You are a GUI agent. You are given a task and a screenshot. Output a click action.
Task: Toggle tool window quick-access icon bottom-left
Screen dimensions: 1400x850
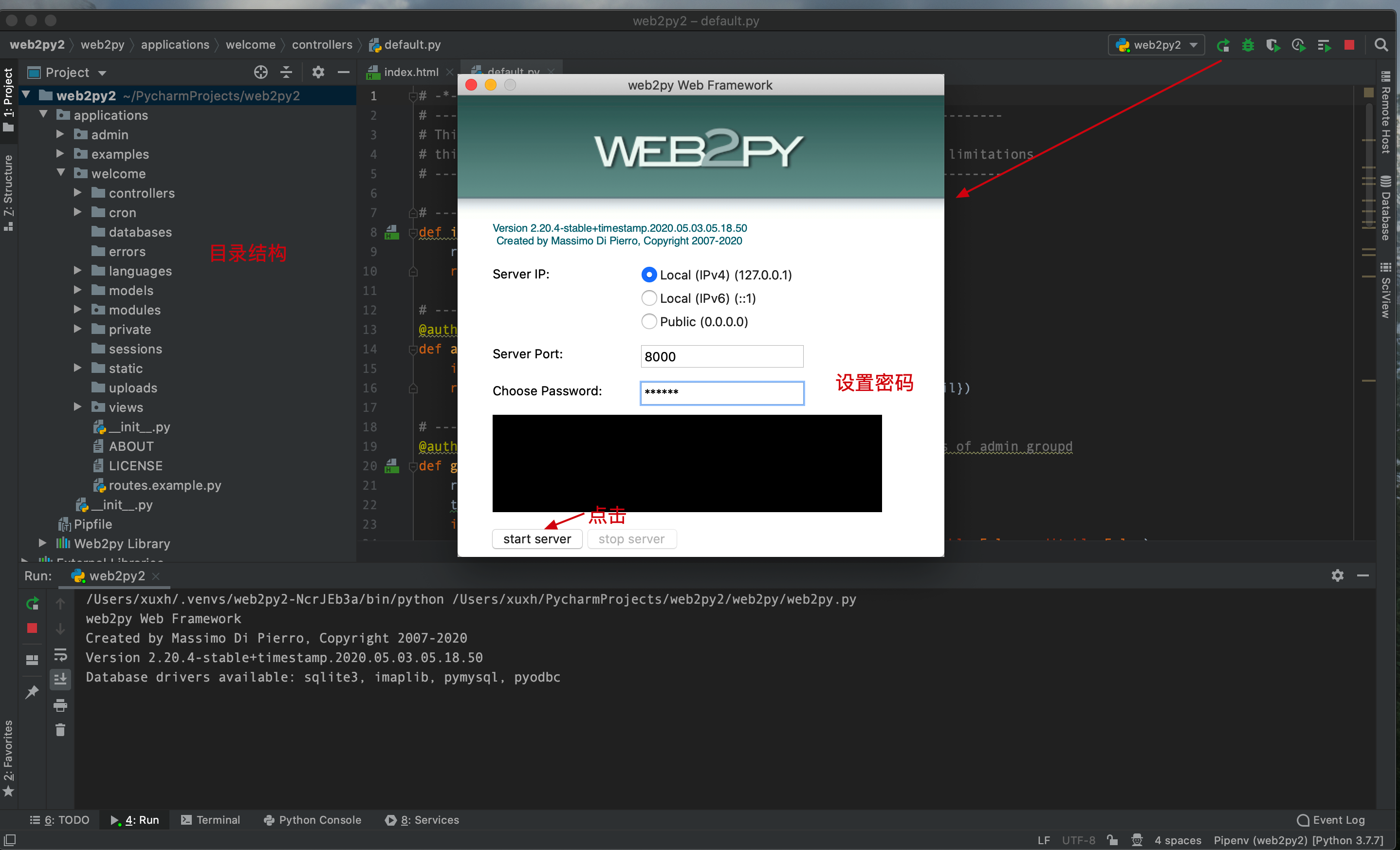pyautogui.click(x=10, y=840)
